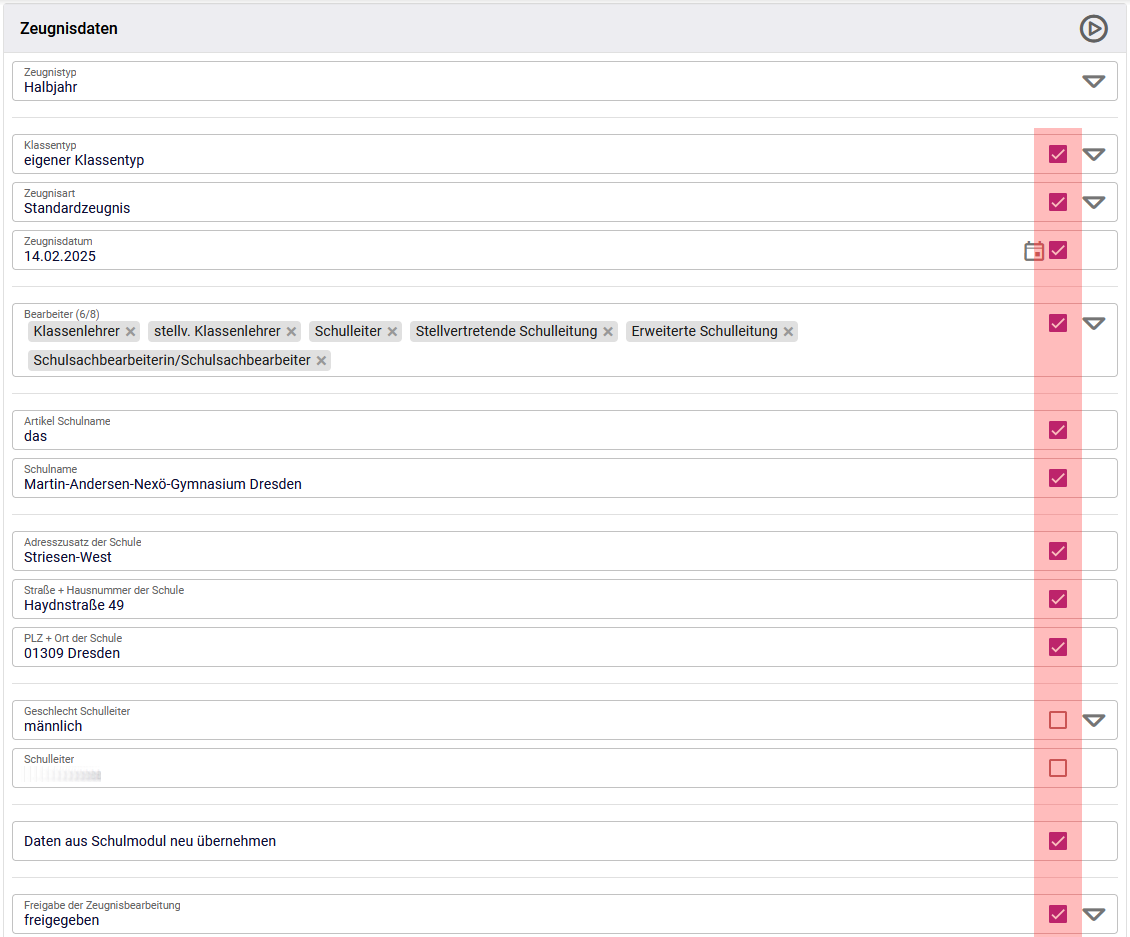The width and height of the screenshot is (1130, 937).
Task: Uncheck Daten aus Schulmodul neu übernehmen
Action: [1058, 841]
